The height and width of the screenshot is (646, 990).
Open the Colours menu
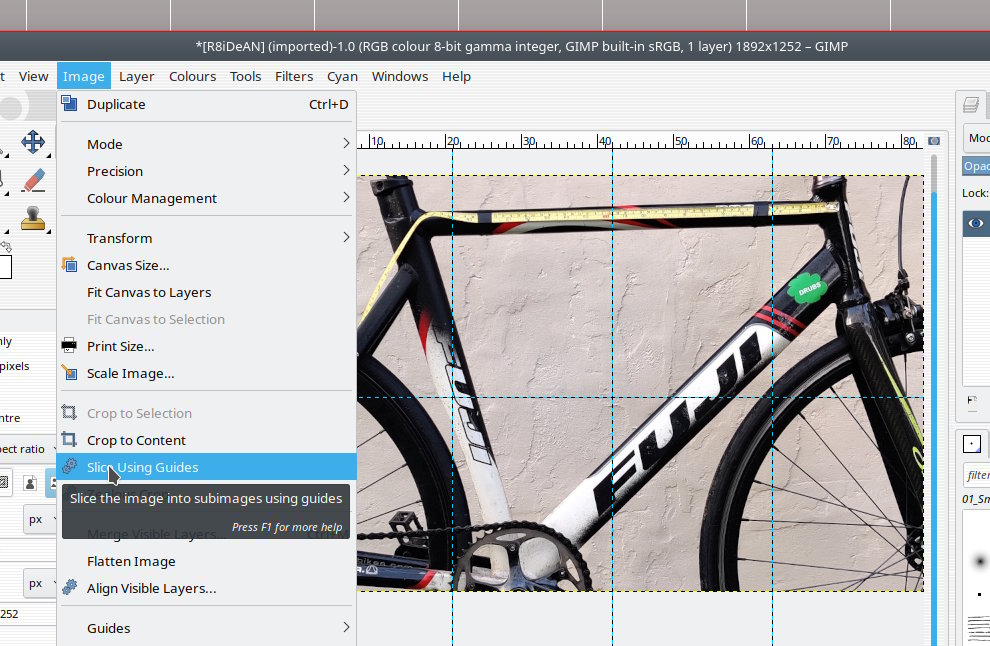tap(192, 76)
